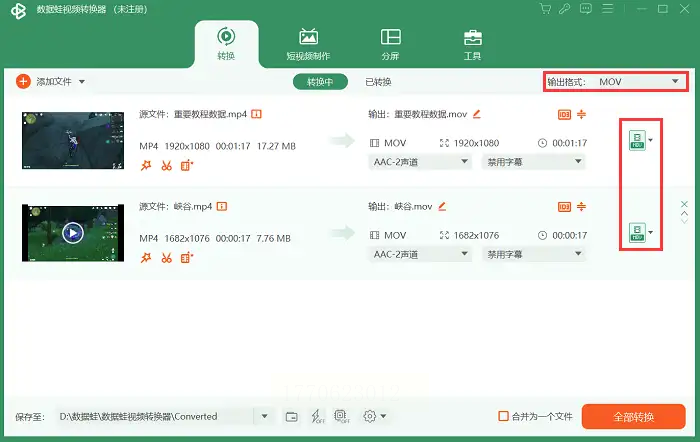Play the 峡谷.mp4 video thumbnail
Viewport: 700px width, 442px height.
[71, 233]
